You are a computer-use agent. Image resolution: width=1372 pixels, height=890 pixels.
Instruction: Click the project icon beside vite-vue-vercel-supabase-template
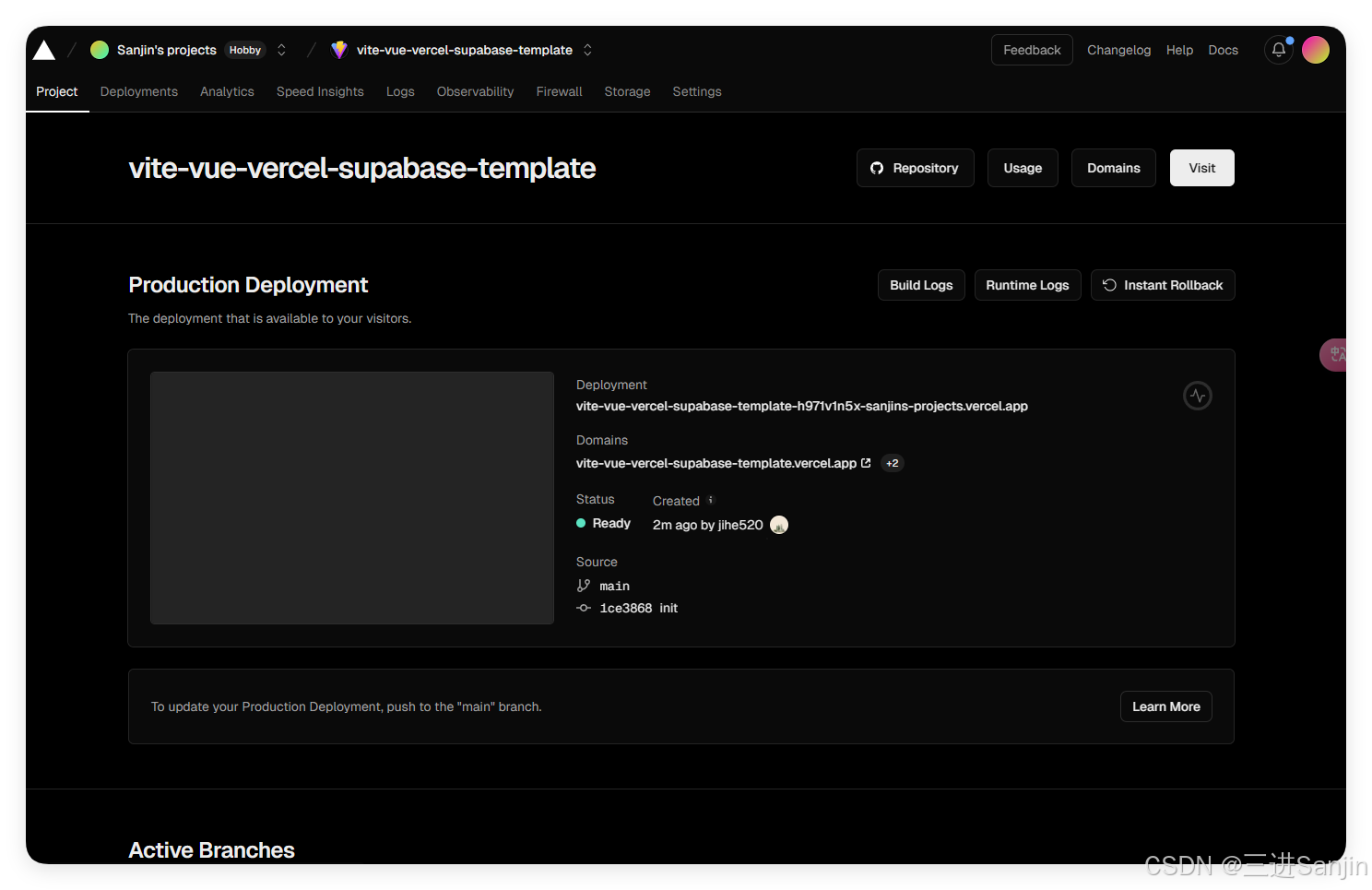(339, 50)
